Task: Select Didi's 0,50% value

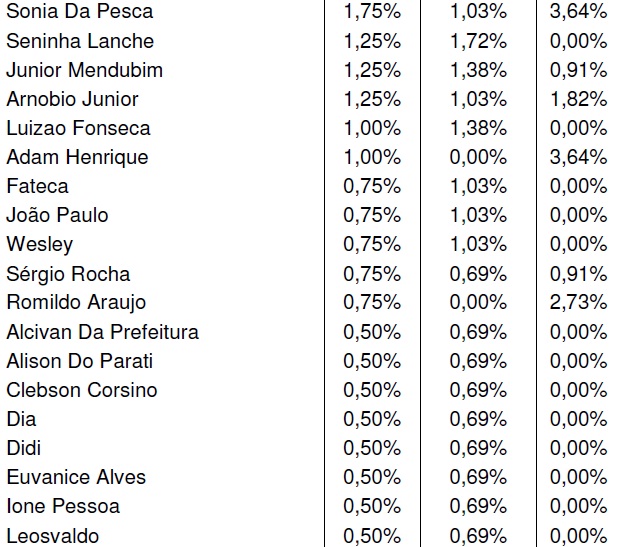Action: 372,448
